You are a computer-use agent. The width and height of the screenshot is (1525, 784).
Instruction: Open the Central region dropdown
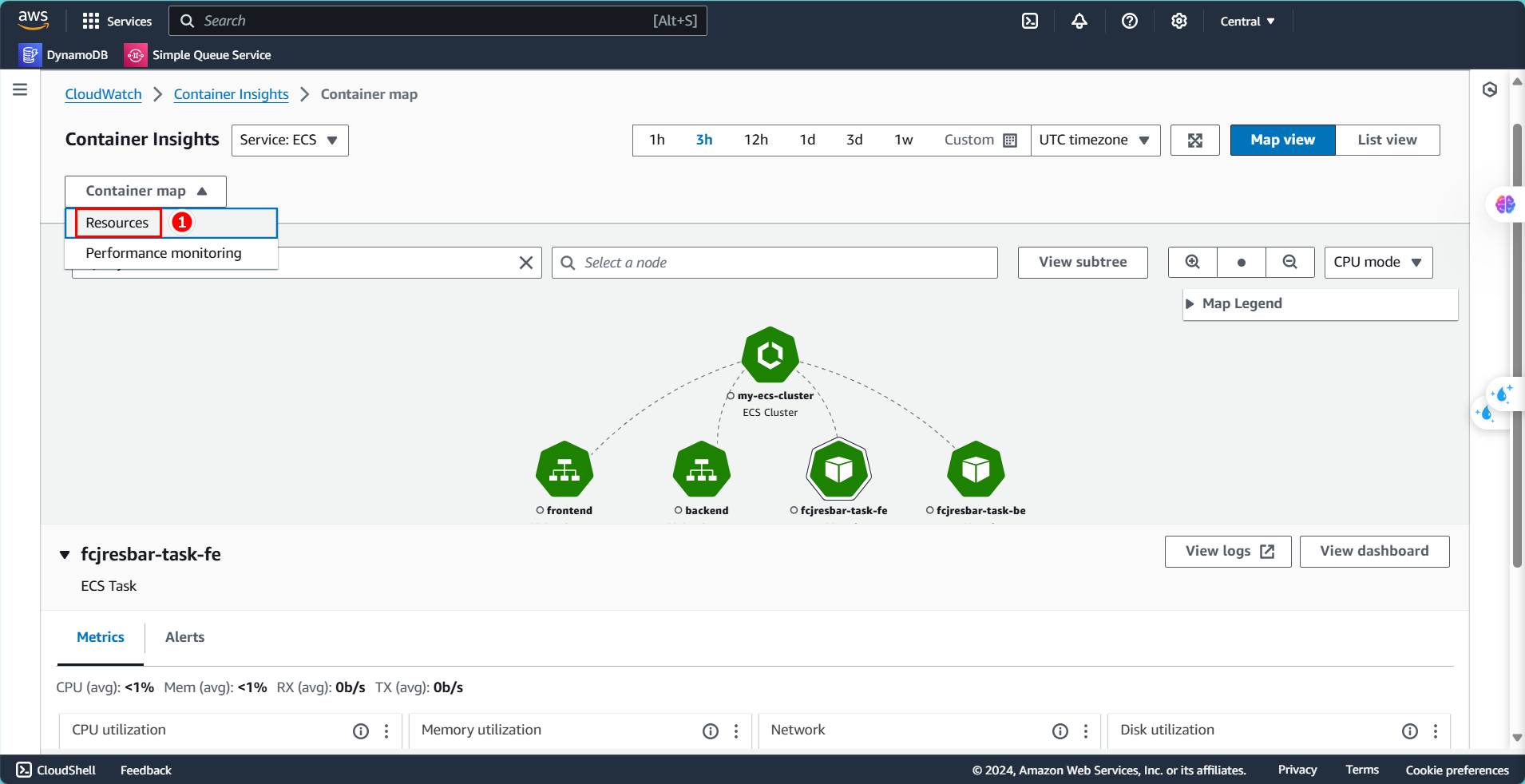(1247, 21)
